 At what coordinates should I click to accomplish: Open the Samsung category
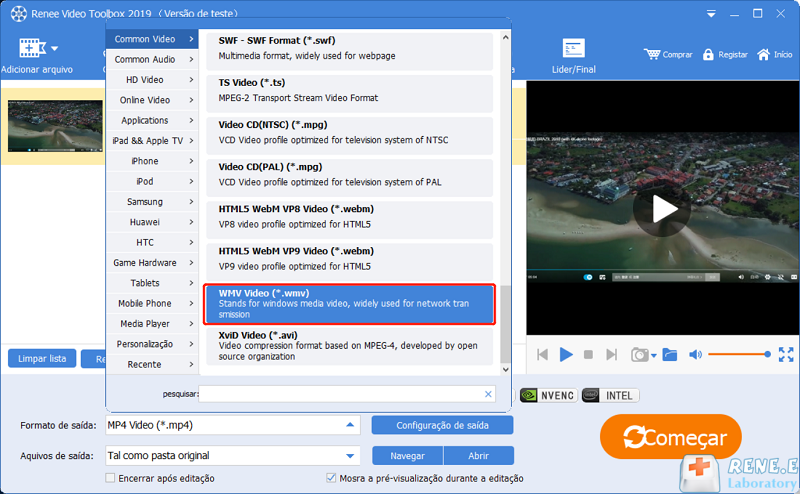[x=152, y=202]
